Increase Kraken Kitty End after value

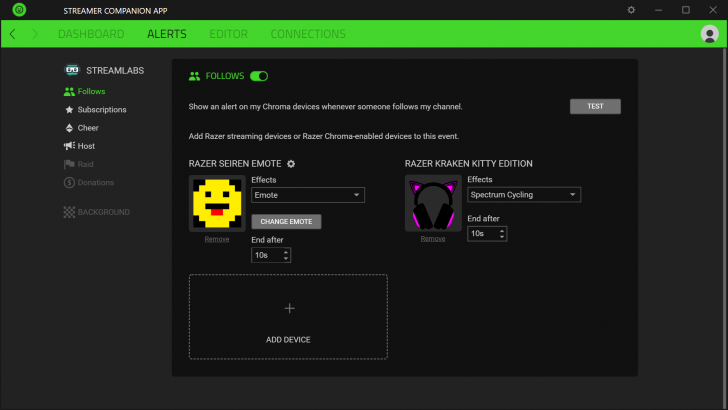tap(502, 231)
